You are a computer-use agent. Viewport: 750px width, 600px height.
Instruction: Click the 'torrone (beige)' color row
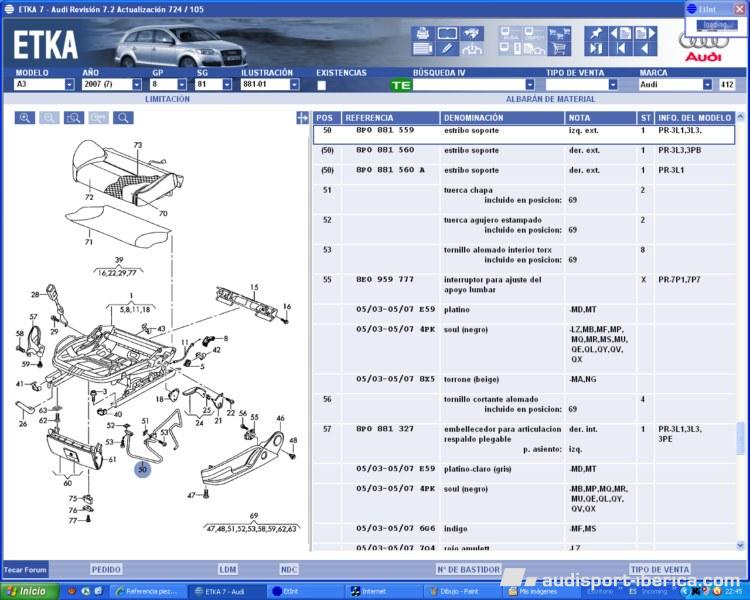coord(524,383)
